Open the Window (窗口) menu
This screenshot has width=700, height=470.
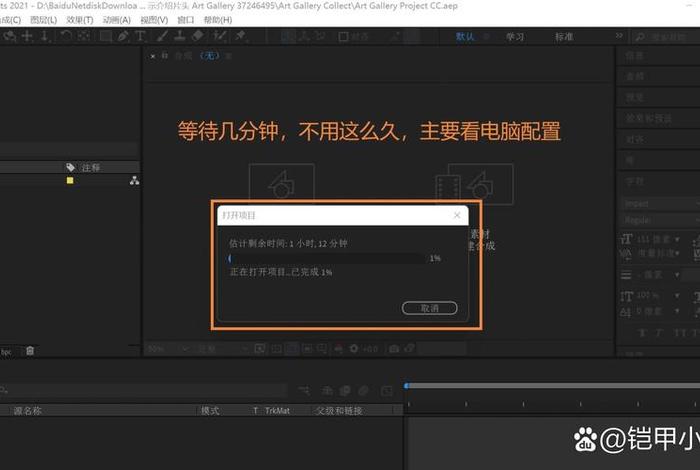tap(186, 20)
